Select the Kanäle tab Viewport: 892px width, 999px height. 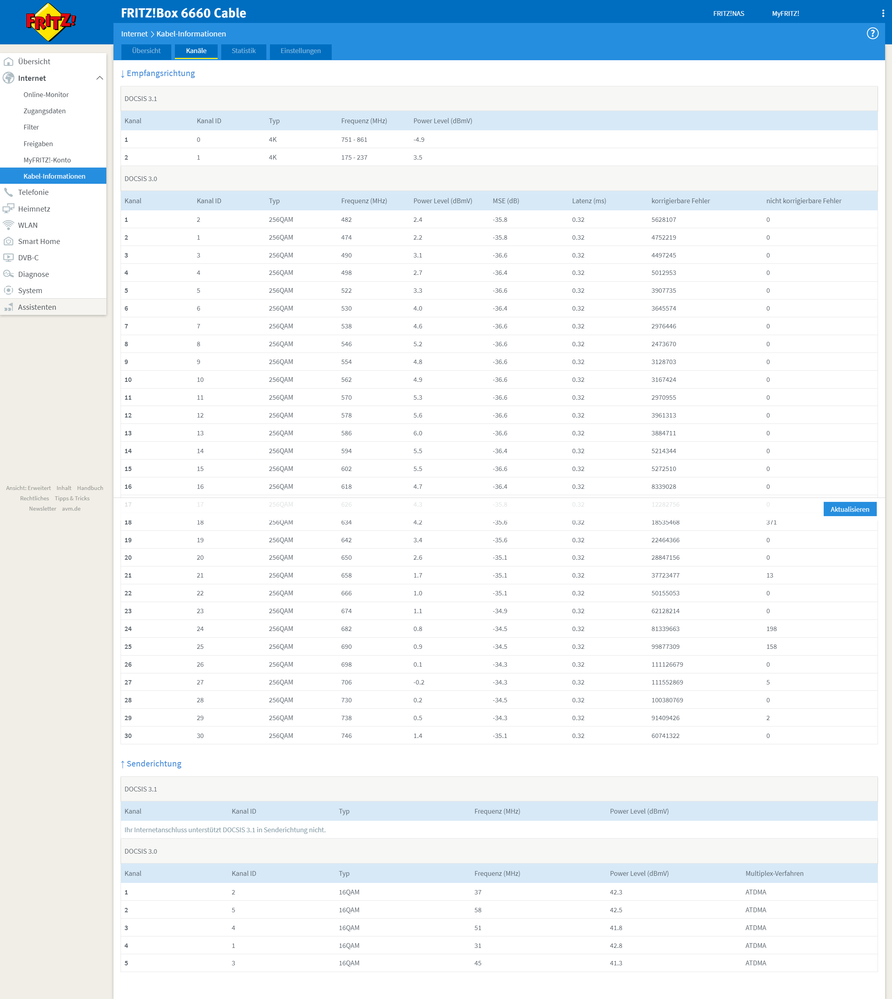pyautogui.click(x=196, y=51)
